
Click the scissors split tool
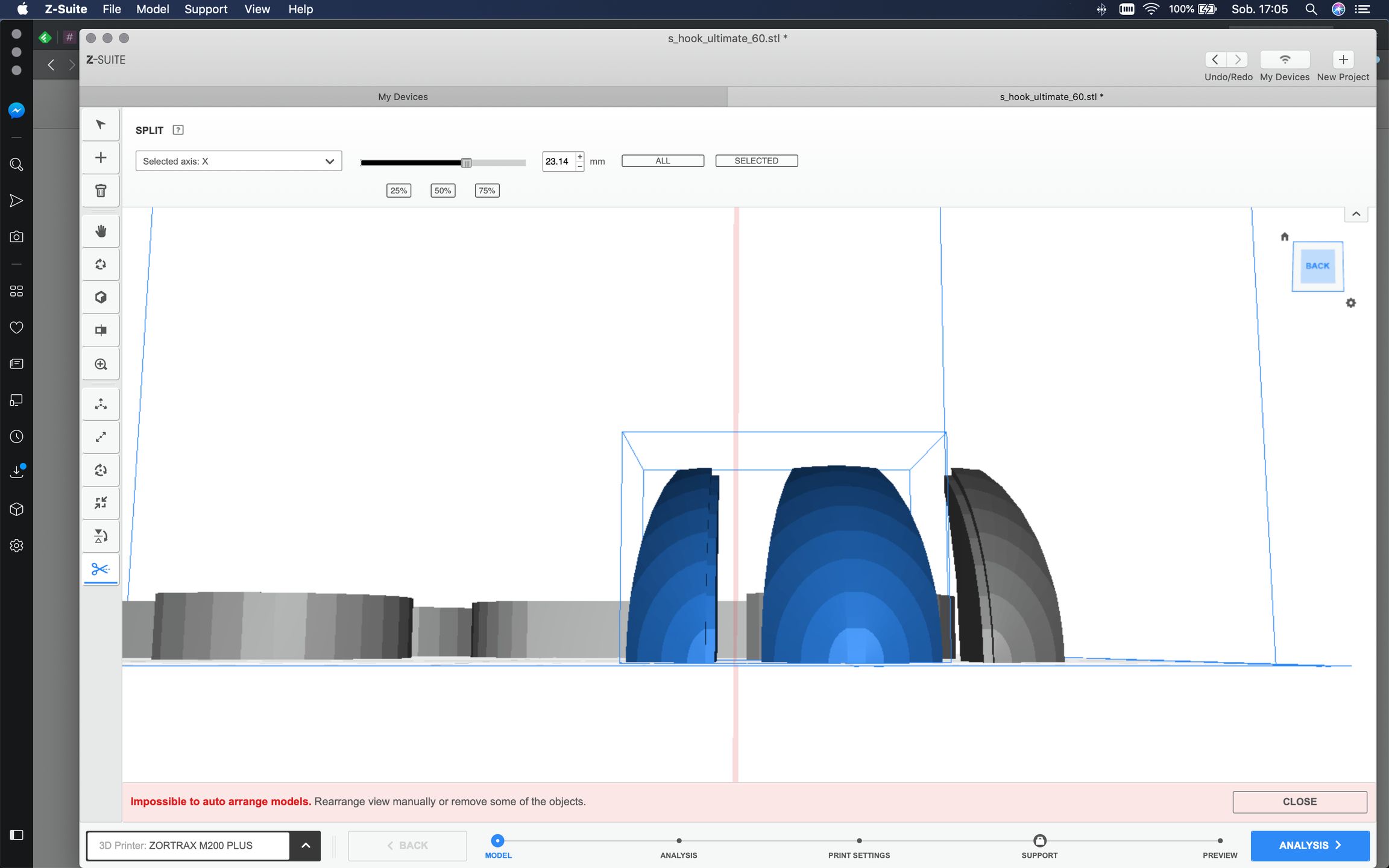pos(101,569)
